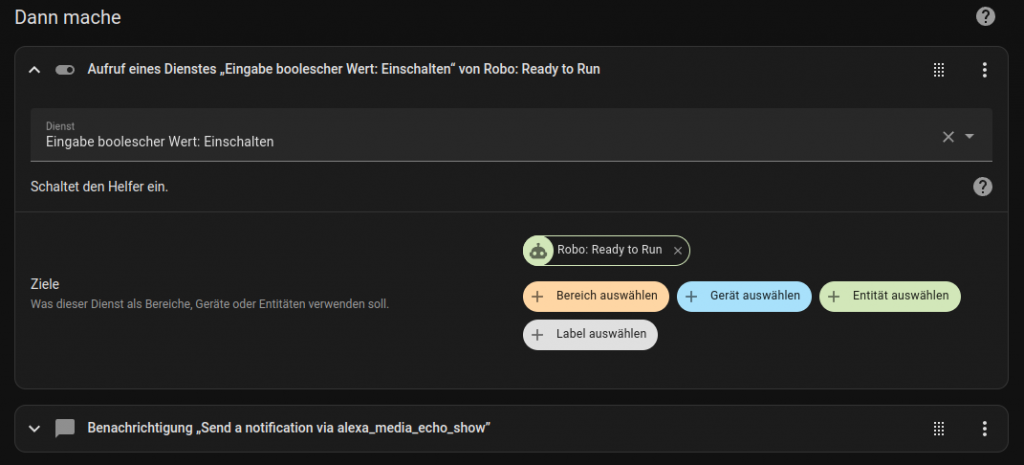The image size is (1024, 465).
Task: Grab drag handle of the Robo service action
Action: pyautogui.click(x=938, y=70)
